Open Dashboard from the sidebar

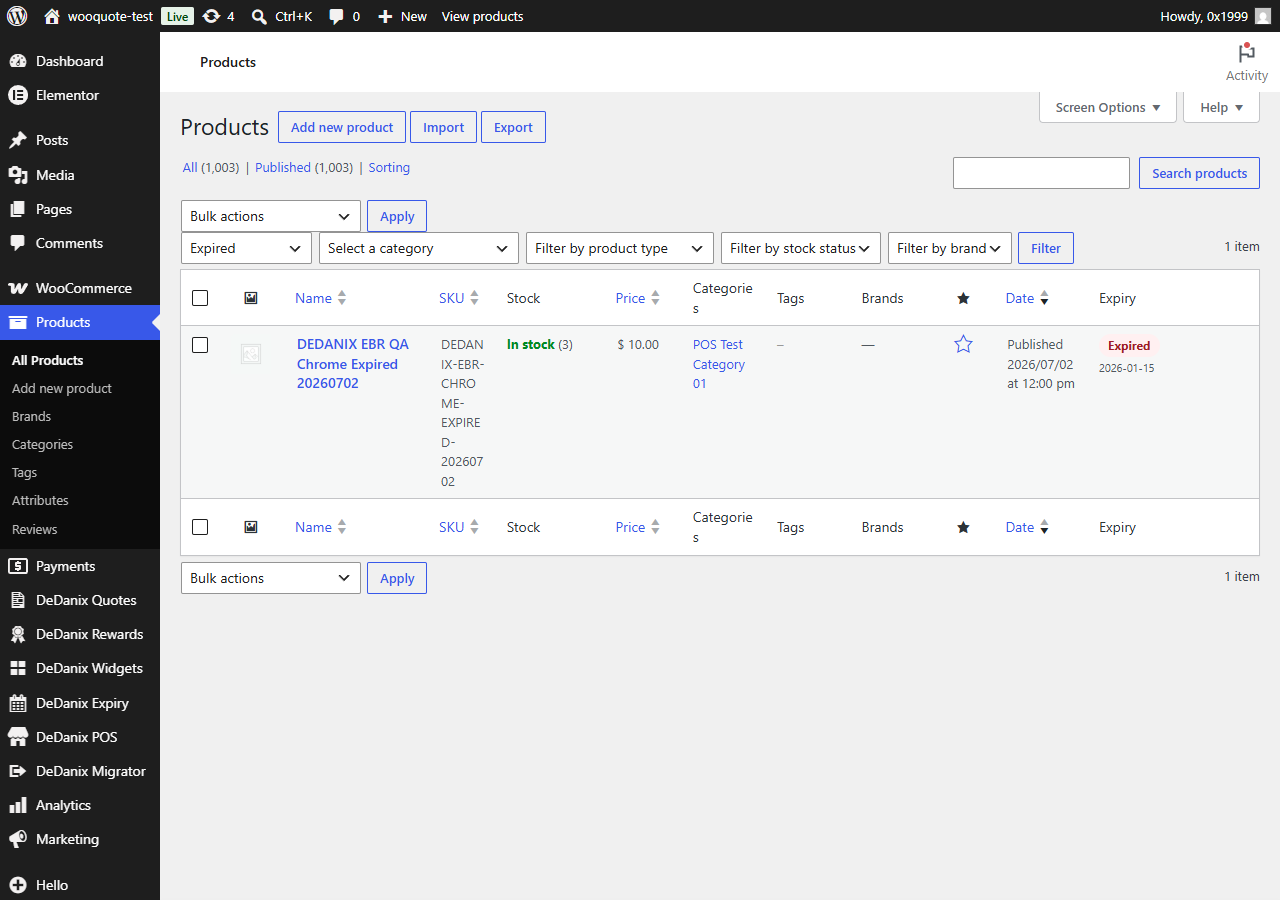coord(80,61)
